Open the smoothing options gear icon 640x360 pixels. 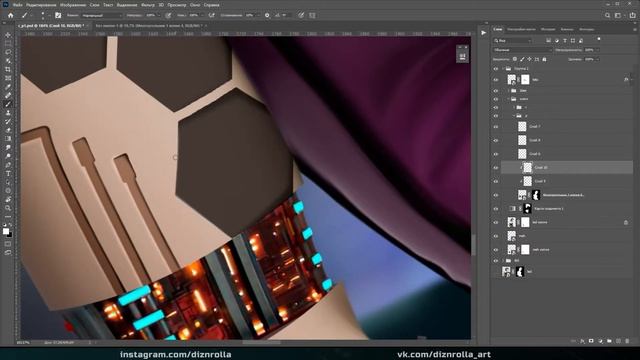267,16
